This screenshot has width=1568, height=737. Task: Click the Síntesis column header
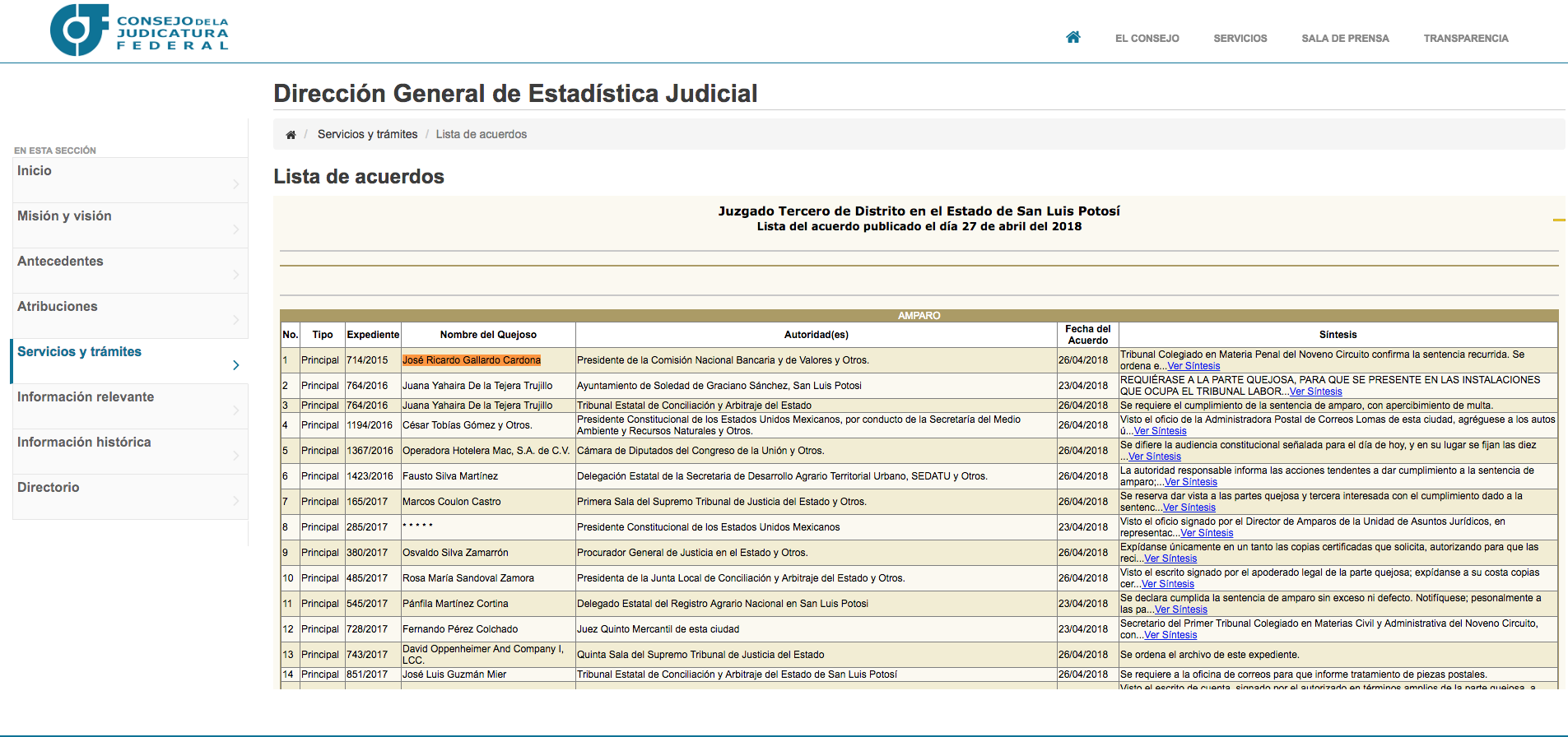point(1338,335)
